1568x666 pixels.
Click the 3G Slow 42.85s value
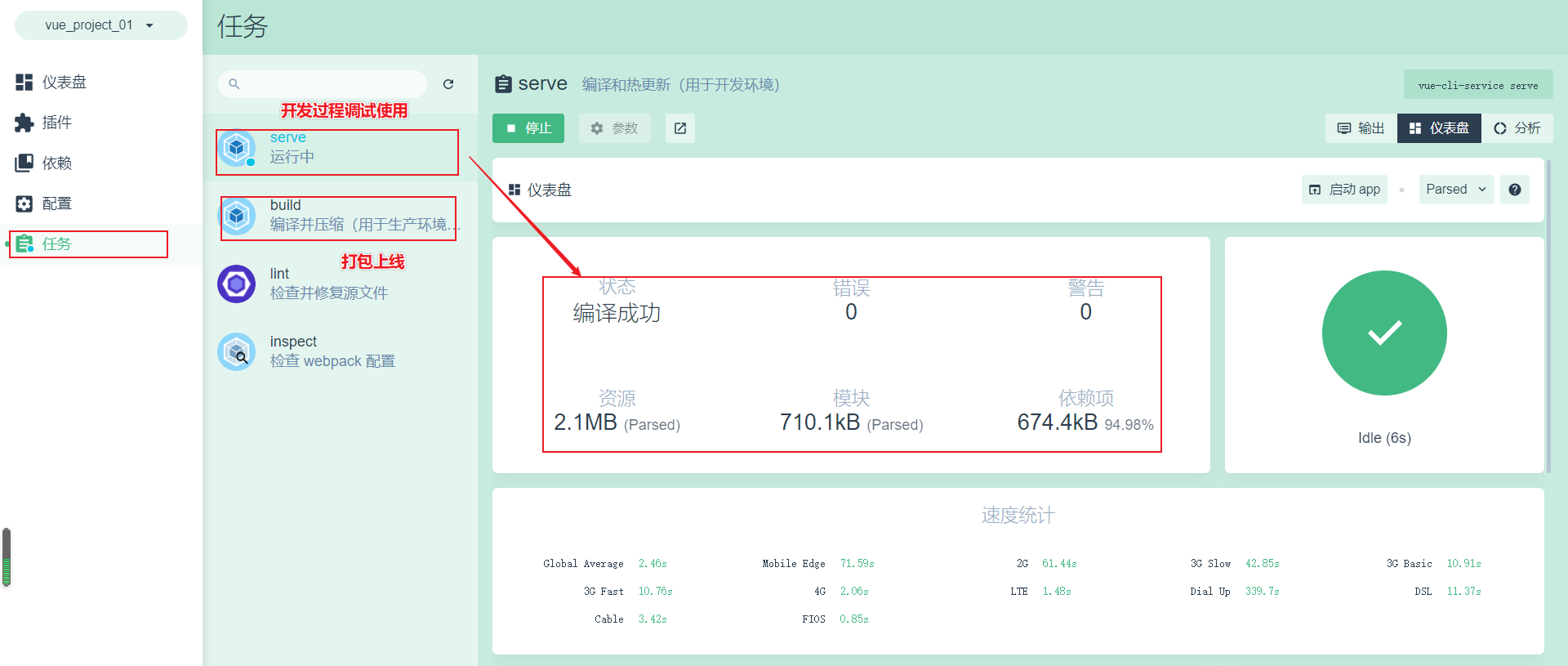click(1262, 564)
